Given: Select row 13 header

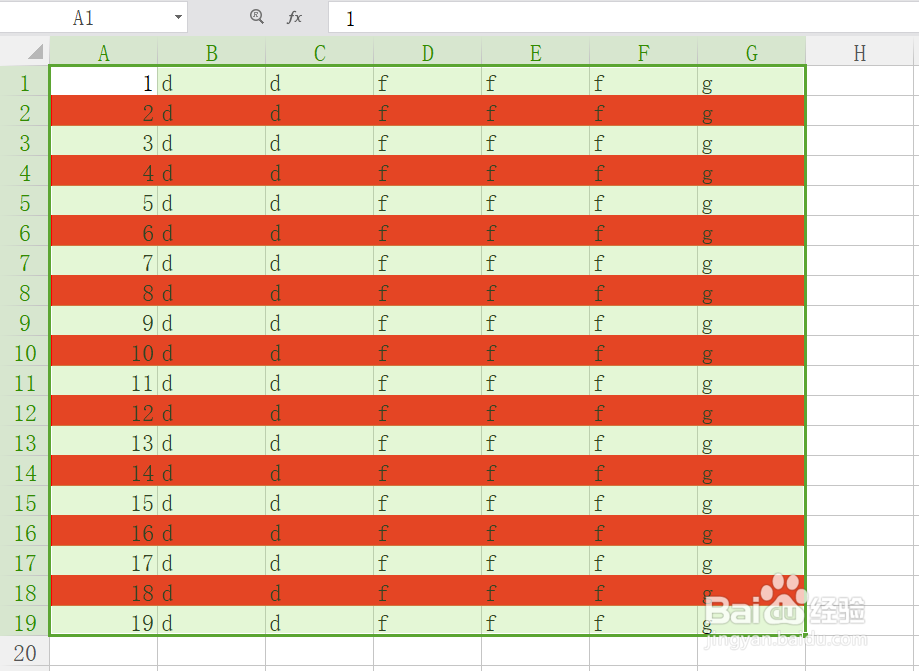Looking at the screenshot, I should click(x=25, y=441).
